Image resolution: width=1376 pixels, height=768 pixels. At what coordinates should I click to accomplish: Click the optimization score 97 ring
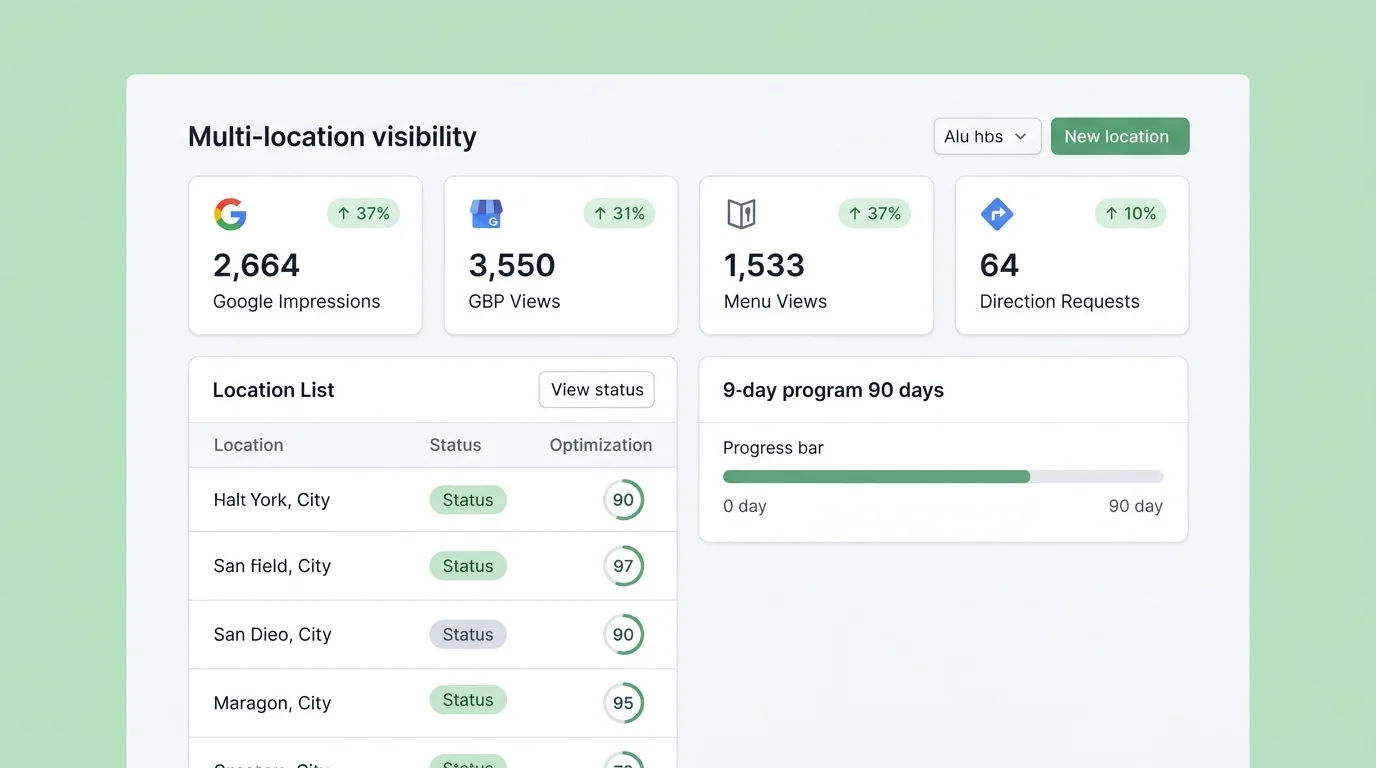(623, 566)
